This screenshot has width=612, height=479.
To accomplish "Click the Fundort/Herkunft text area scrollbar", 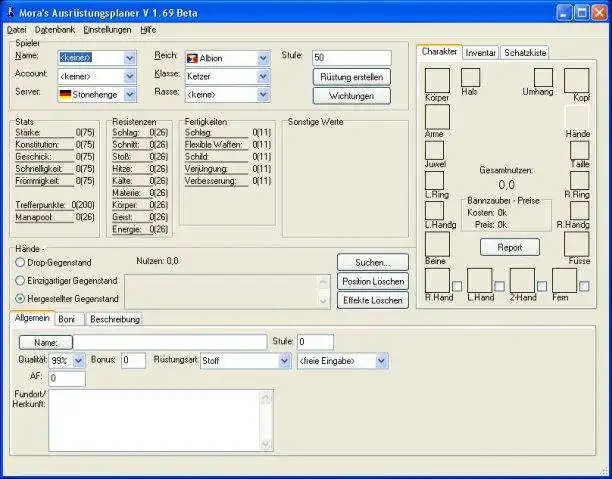I will 266,420.
